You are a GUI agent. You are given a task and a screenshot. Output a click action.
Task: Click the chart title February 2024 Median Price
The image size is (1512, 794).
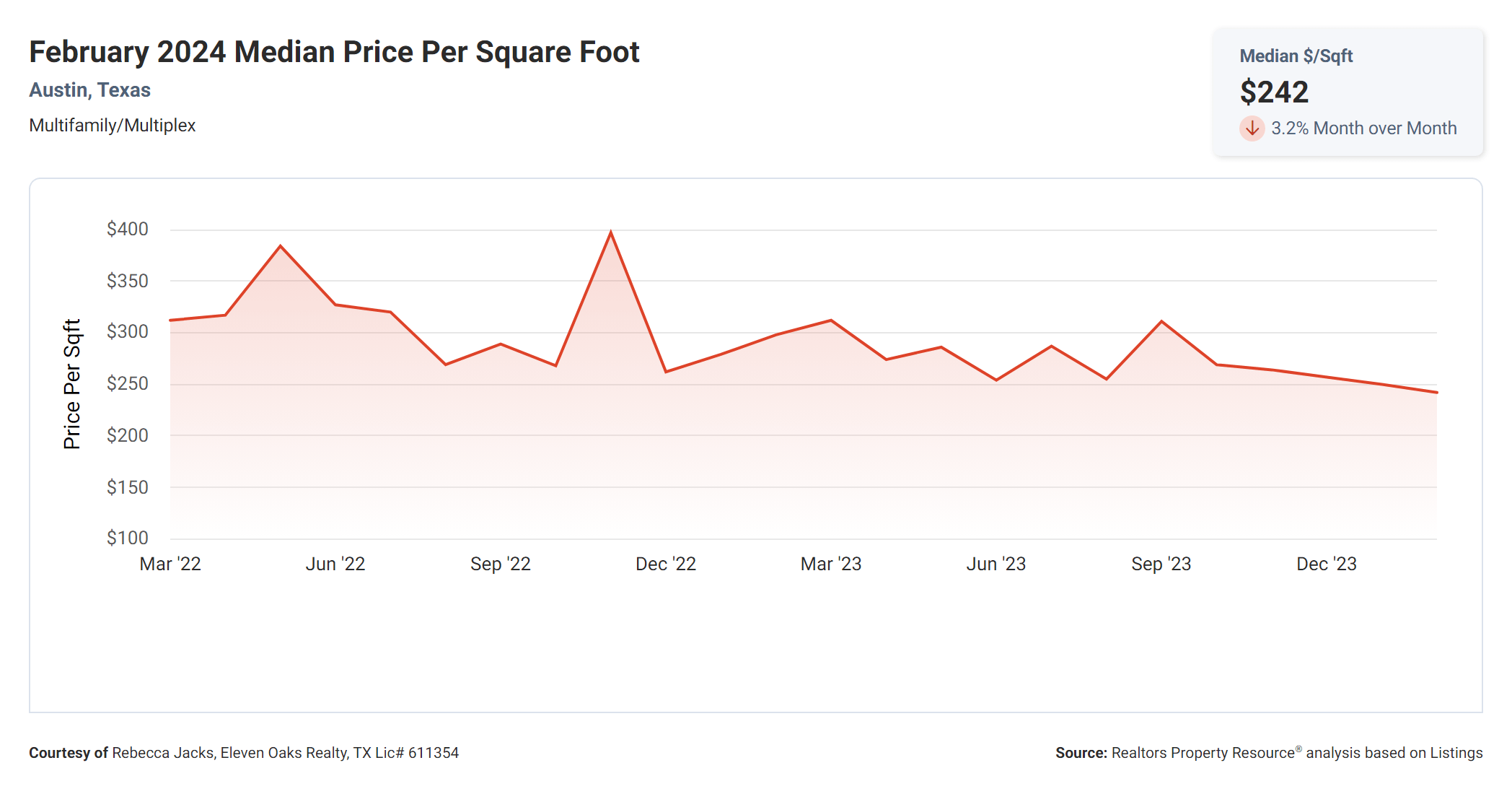(x=334, y=52)
